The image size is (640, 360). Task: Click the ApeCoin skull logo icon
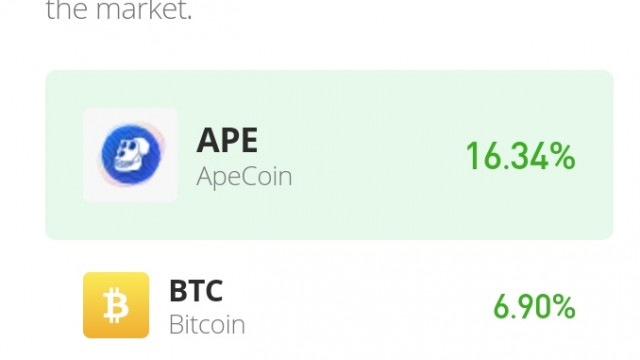click(x=131, y=155)
